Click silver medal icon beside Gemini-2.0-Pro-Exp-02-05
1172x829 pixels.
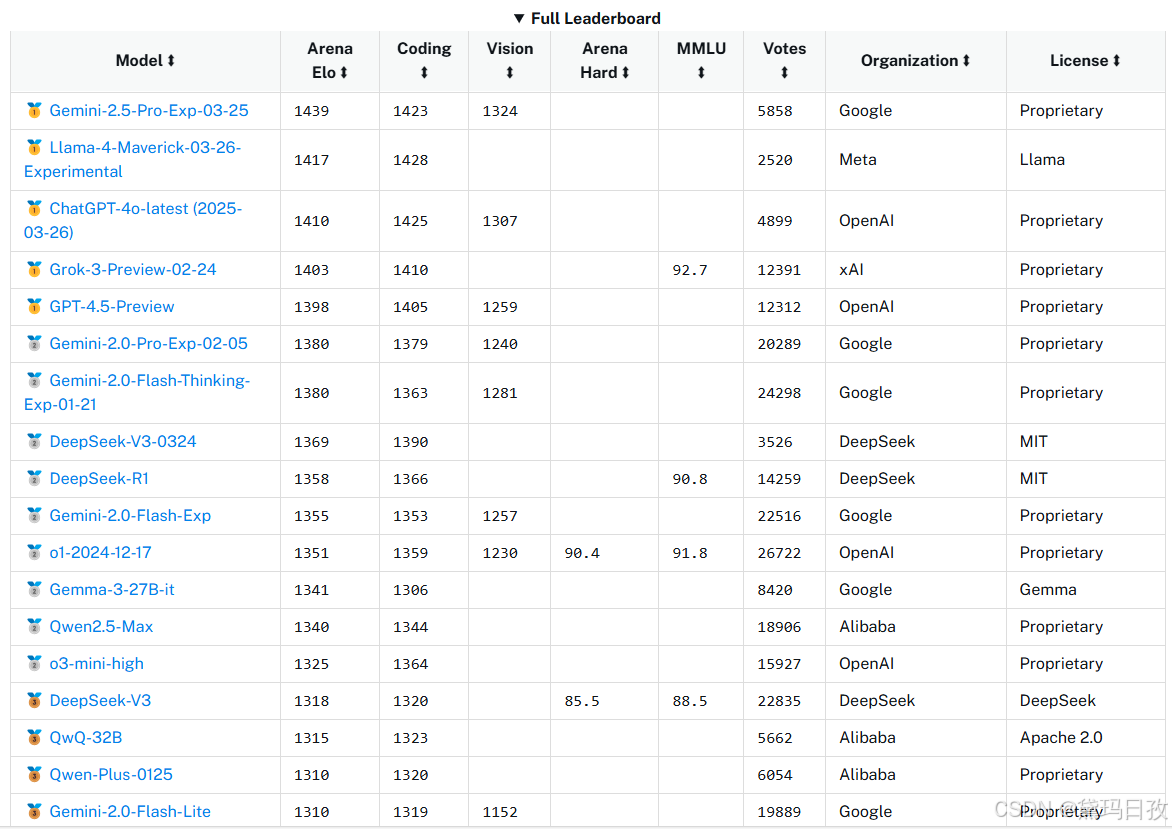(x=34, y=343)
